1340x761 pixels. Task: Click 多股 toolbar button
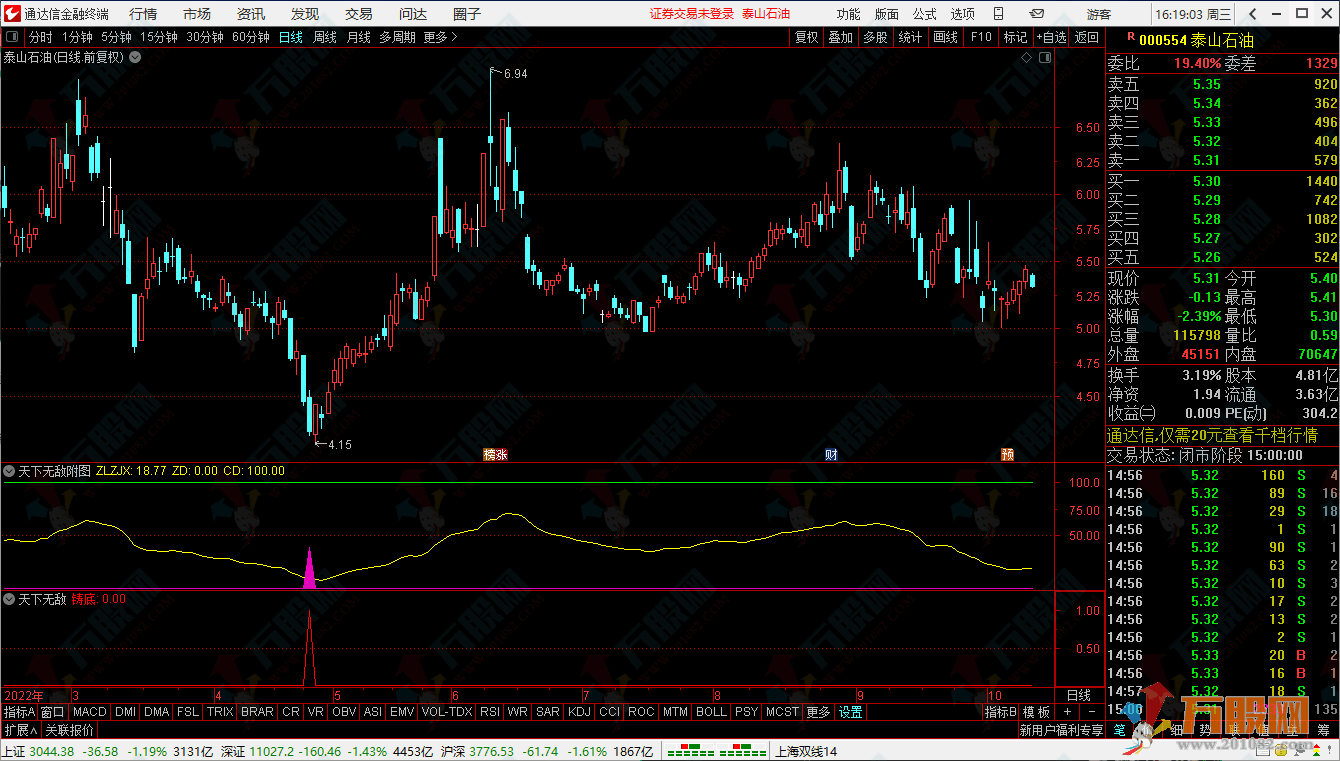click(875, 37)
